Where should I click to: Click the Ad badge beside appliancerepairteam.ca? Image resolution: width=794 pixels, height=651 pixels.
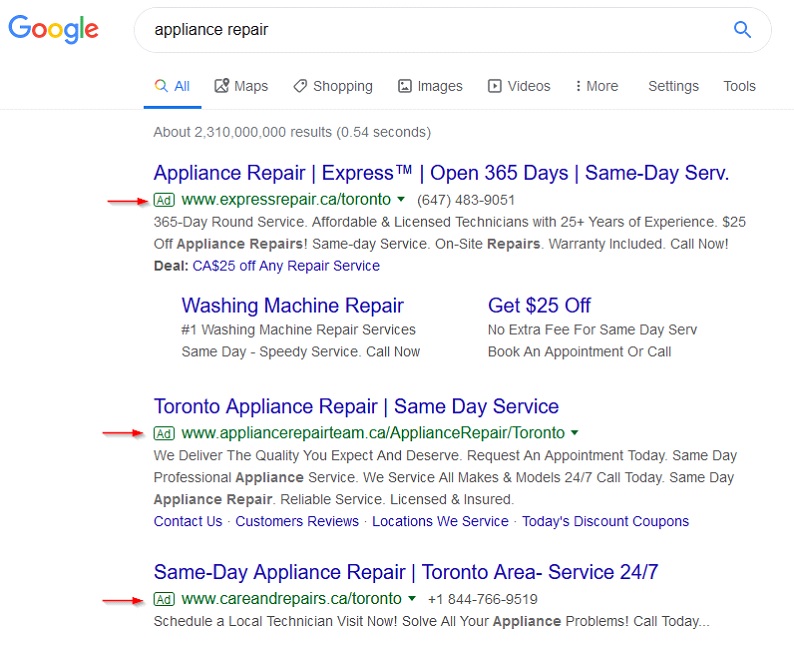(x=164, y=433)
